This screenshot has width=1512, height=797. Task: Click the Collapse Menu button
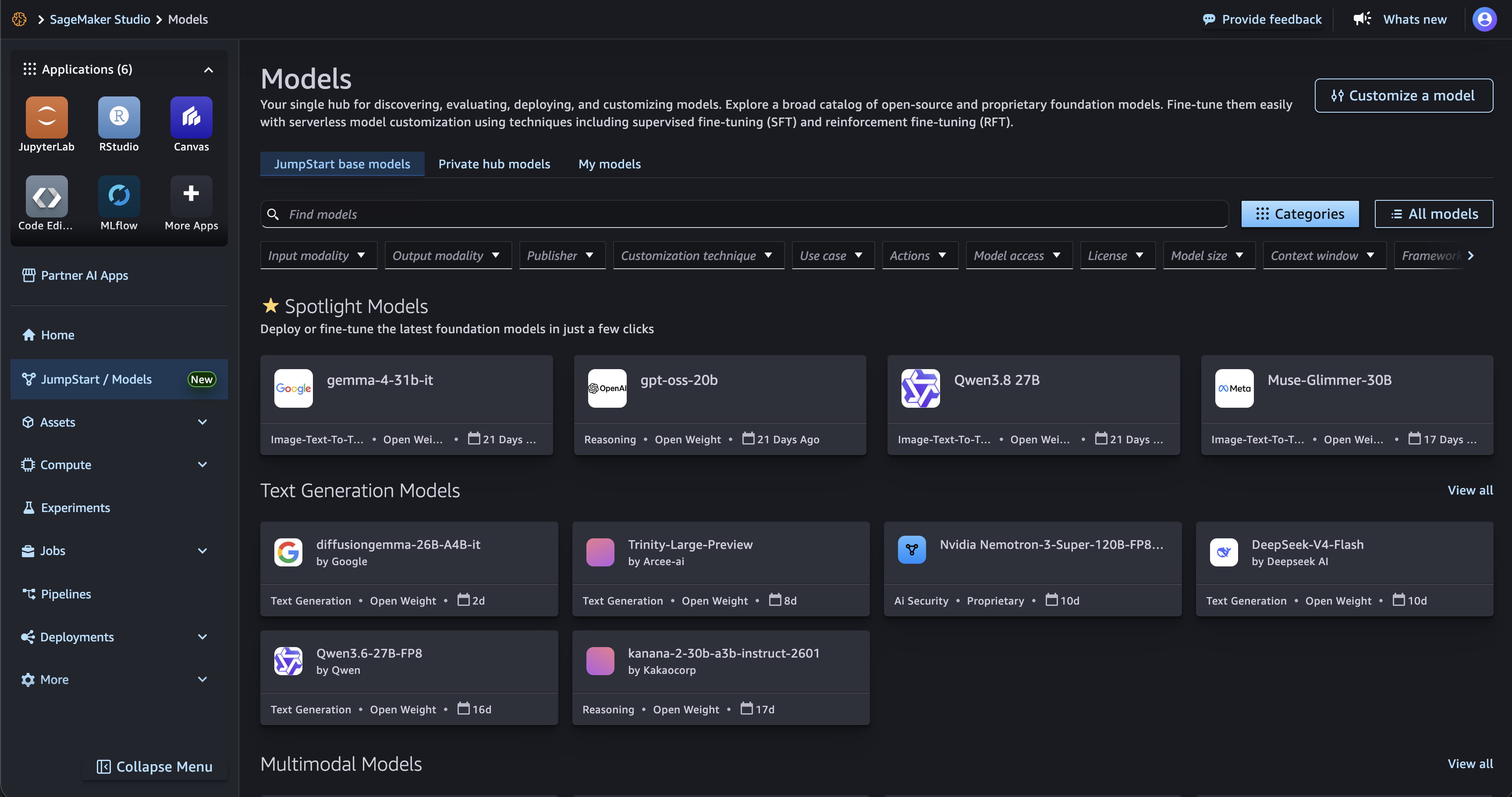154,766
